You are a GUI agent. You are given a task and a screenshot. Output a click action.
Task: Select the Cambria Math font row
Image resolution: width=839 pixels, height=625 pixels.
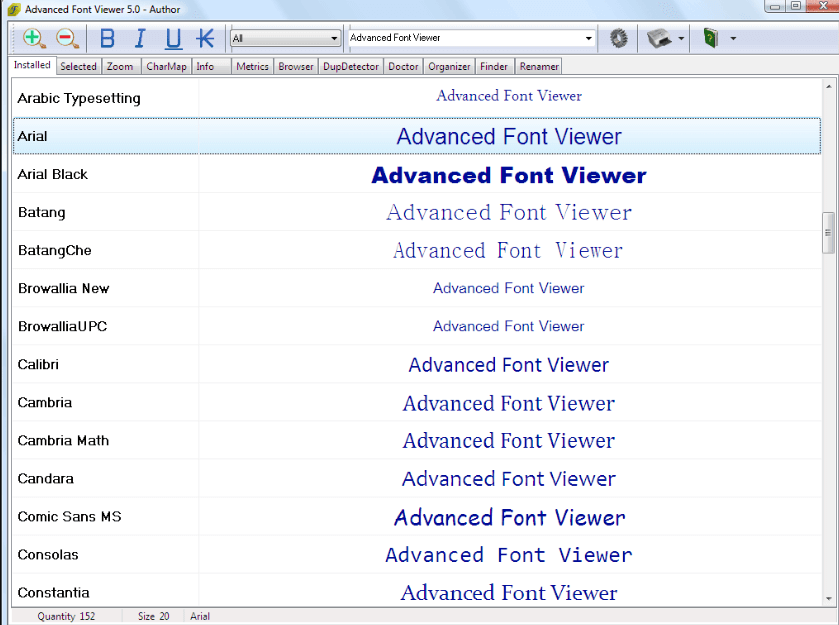click(x=417, y=440)
